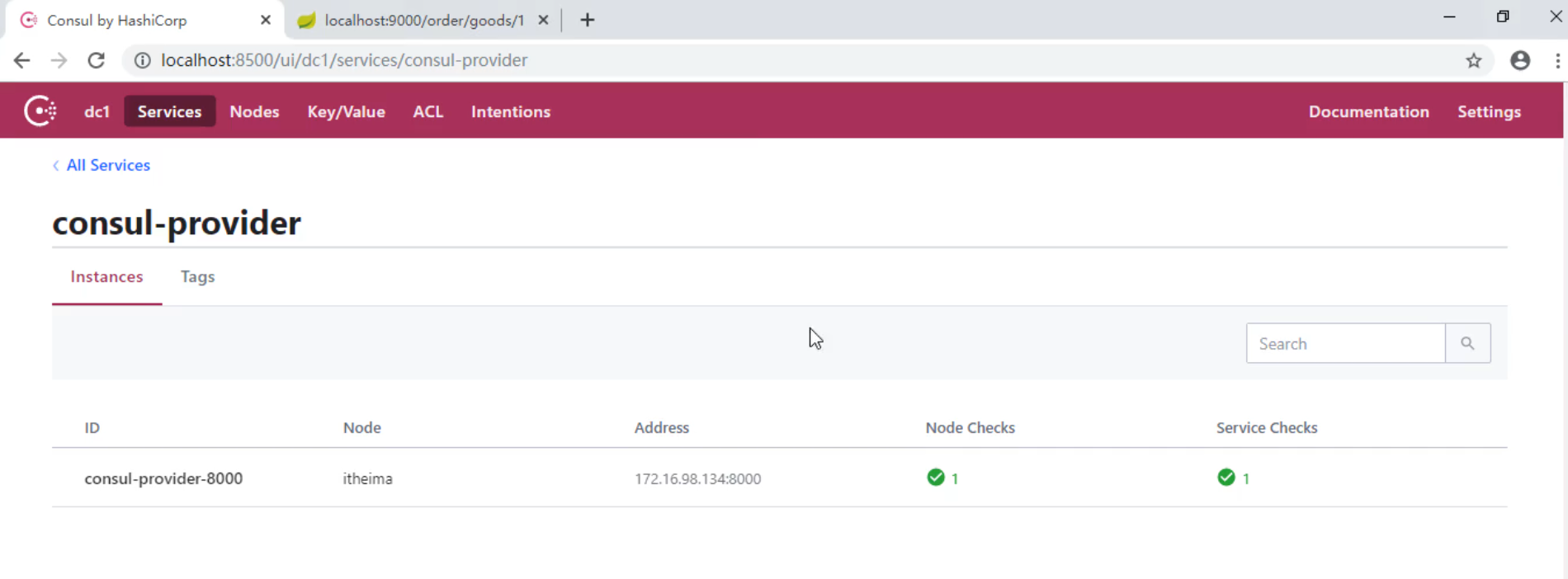This screenshot has width=1568, height=579.
Task: Bookmark the page with the star icon
Action: point(1474,60)
